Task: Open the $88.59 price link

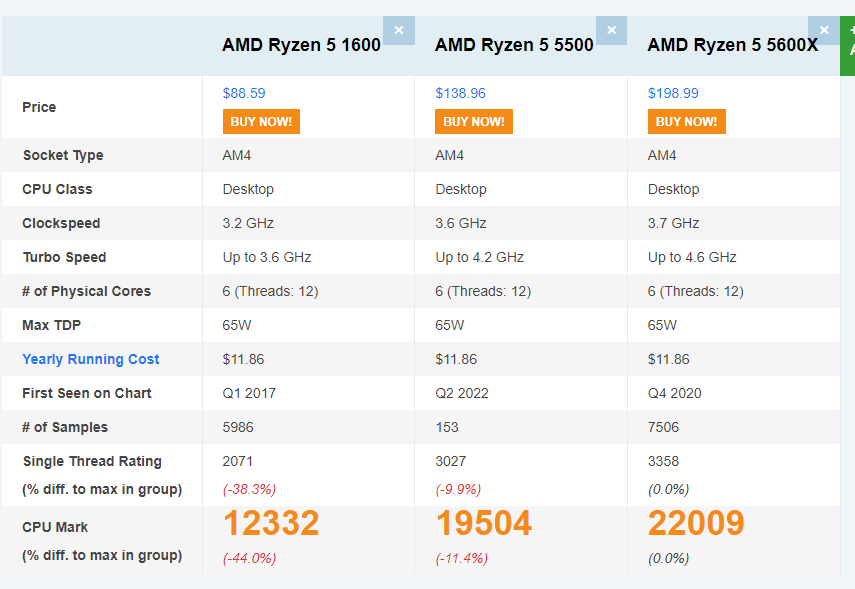Action: click(x=244, y=93)
